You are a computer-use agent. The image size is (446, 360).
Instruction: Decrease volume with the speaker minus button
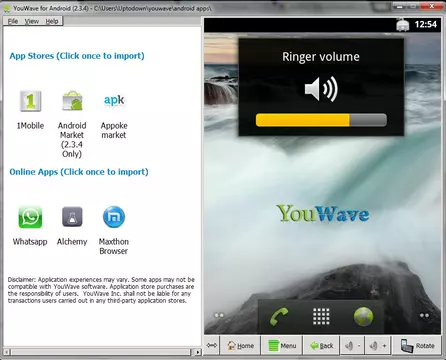(x=353, y=346)
